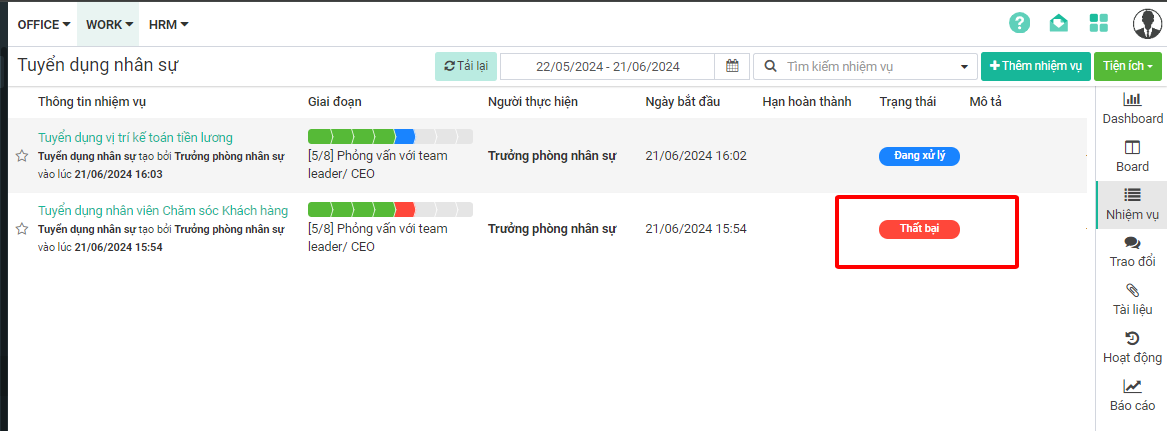Click the user profile avatar
This screenshot has height=431, width=1167.
(x=1146, y=23)
